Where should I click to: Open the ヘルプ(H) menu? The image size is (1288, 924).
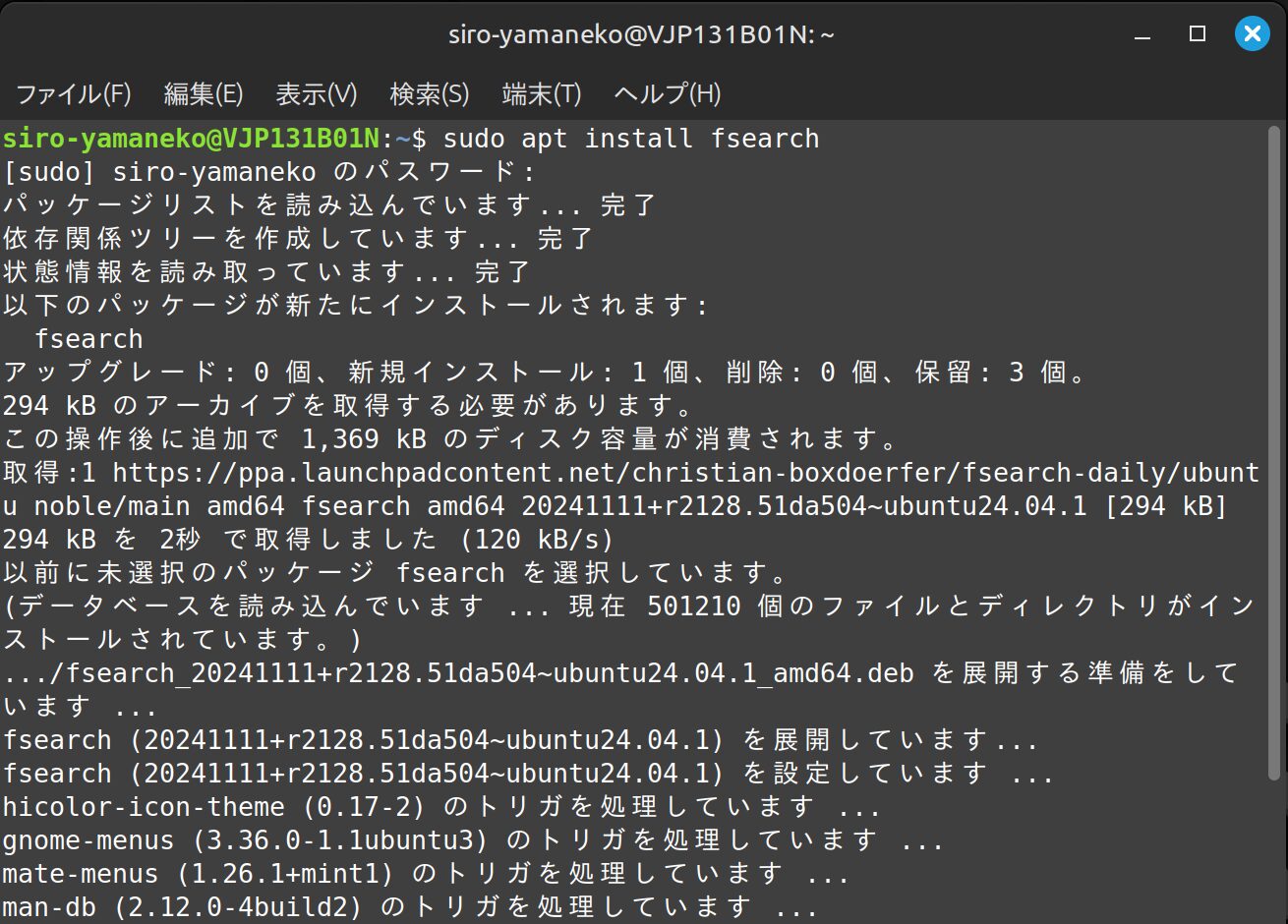point(668,94)
